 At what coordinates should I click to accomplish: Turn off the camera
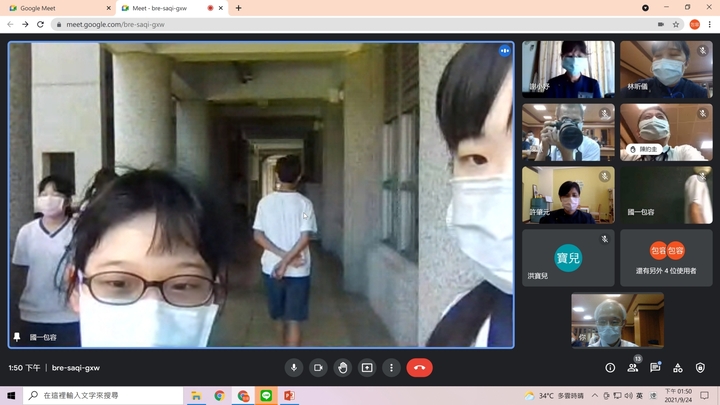(318, 367)
